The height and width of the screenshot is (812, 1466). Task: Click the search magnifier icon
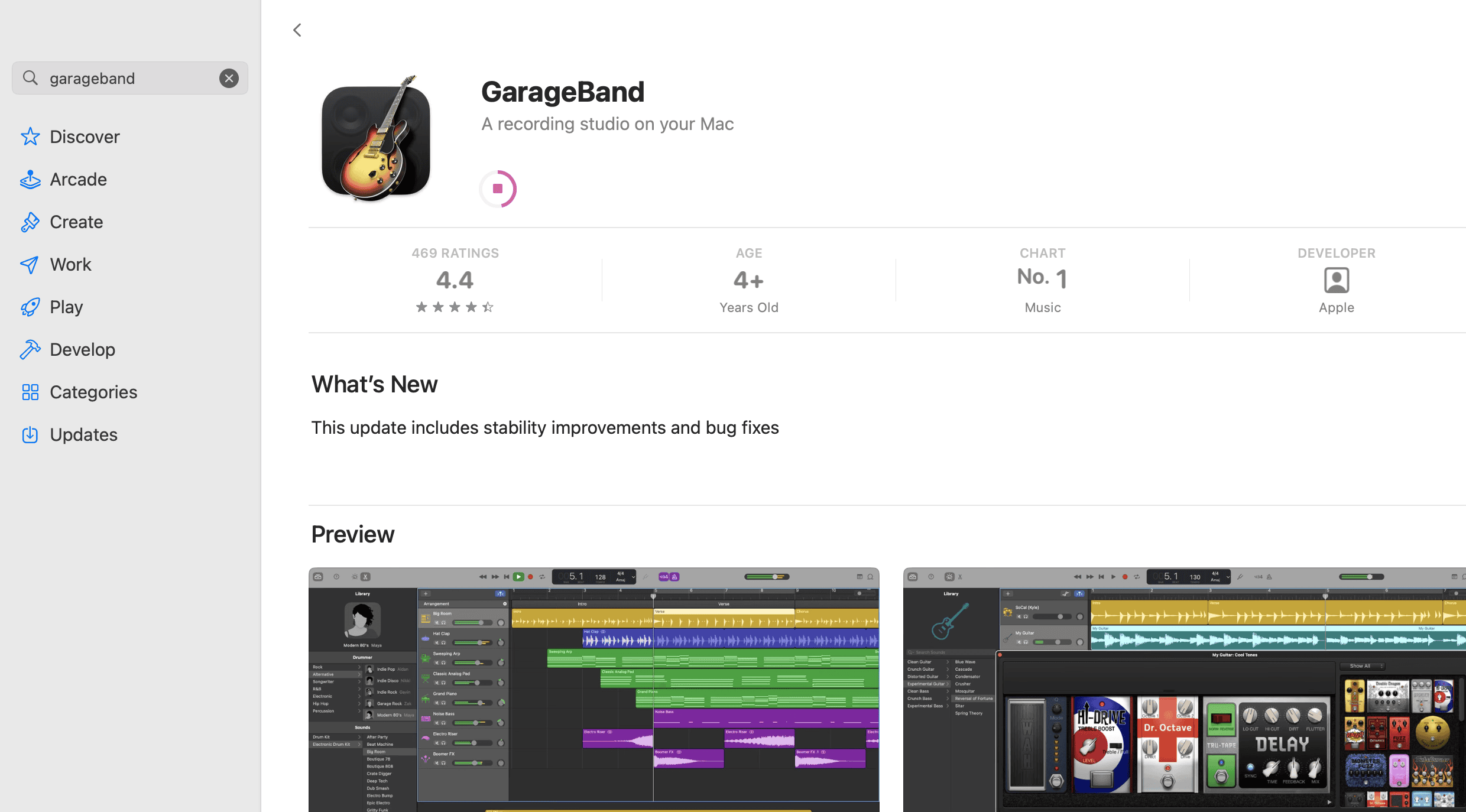coord(31,77)
